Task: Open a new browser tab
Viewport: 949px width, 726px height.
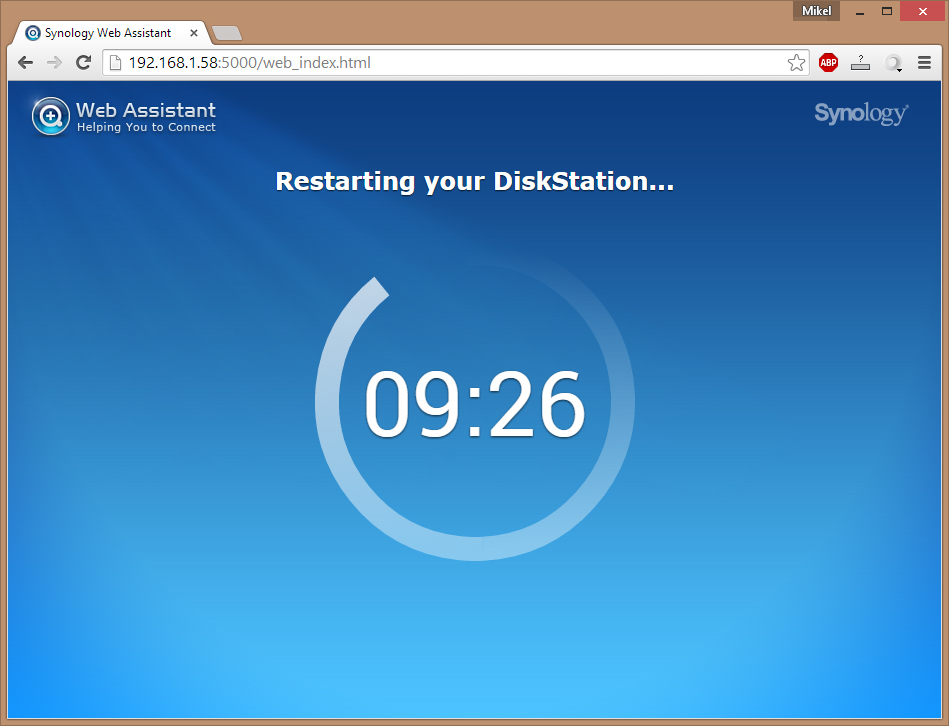Action: (228, 33)
